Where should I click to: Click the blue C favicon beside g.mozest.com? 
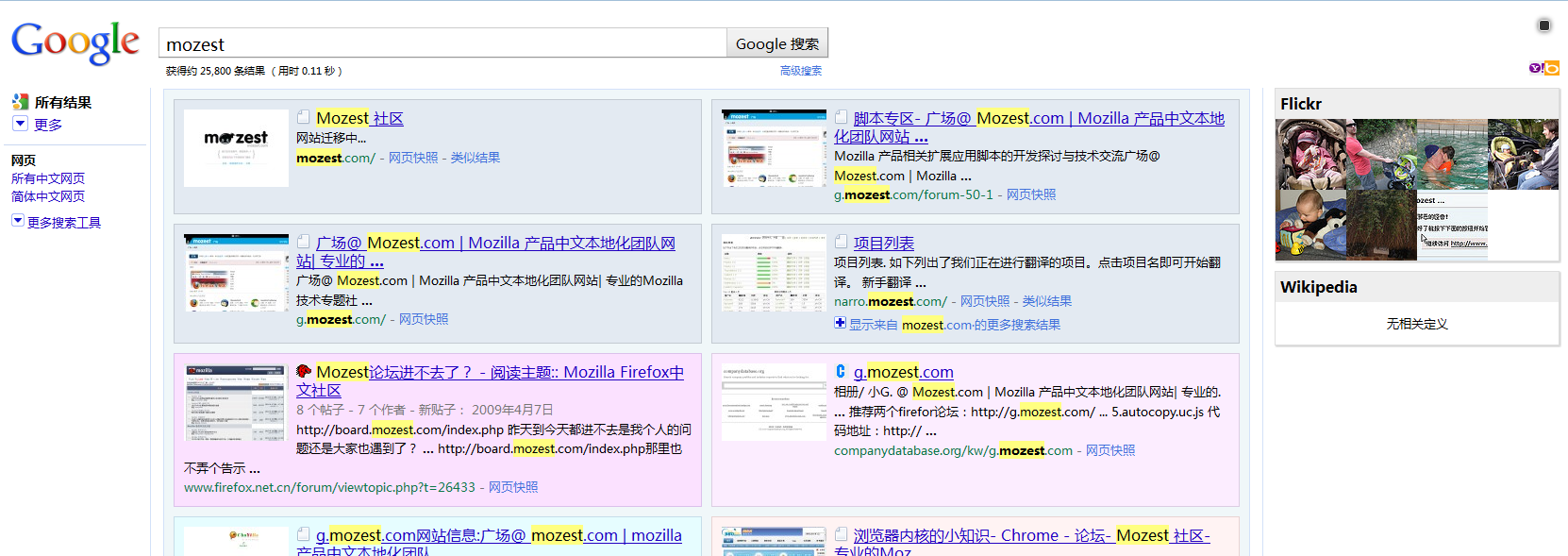point(841,371)
